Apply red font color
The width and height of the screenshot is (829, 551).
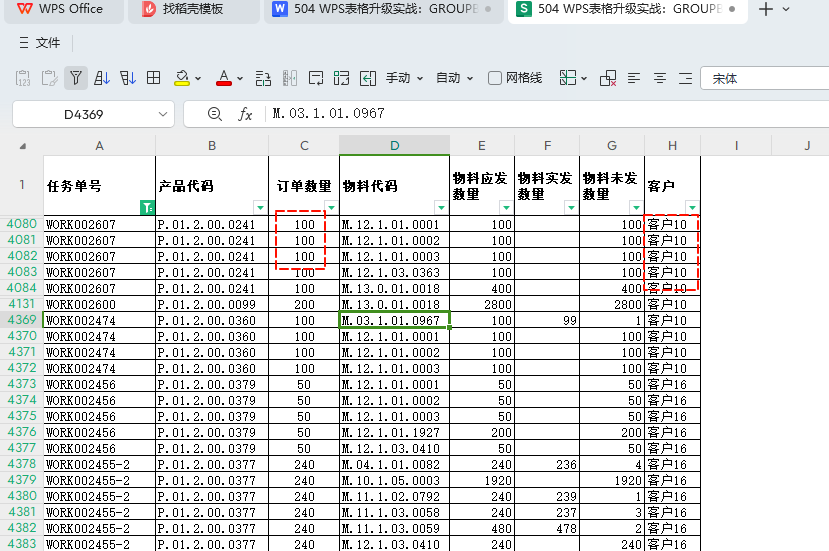224,78
